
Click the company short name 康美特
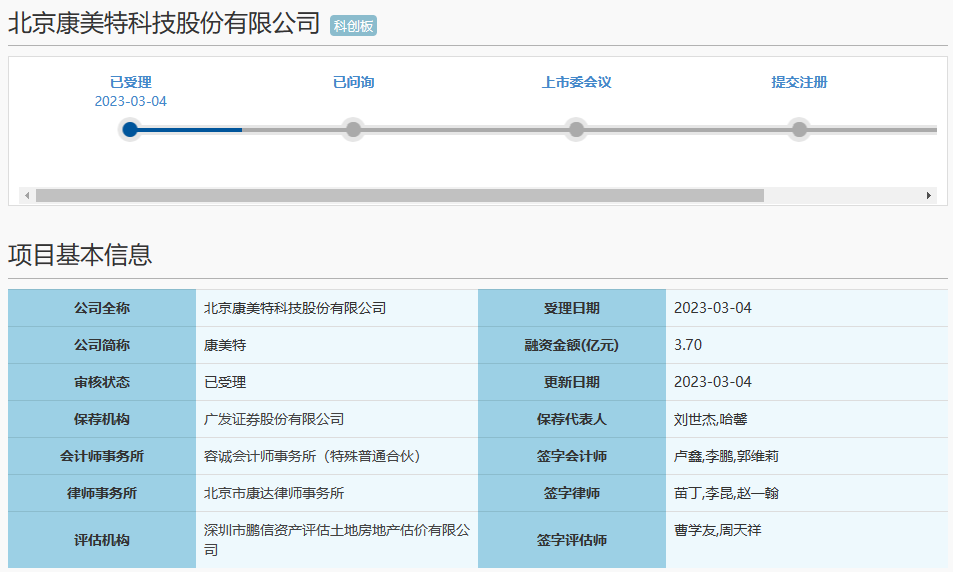225,345
